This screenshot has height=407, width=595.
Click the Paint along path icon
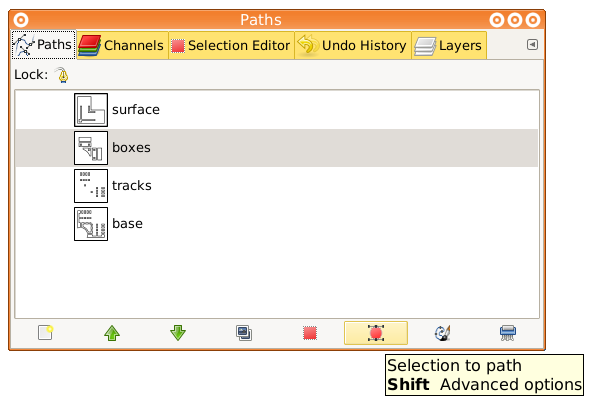pos(442,333)
